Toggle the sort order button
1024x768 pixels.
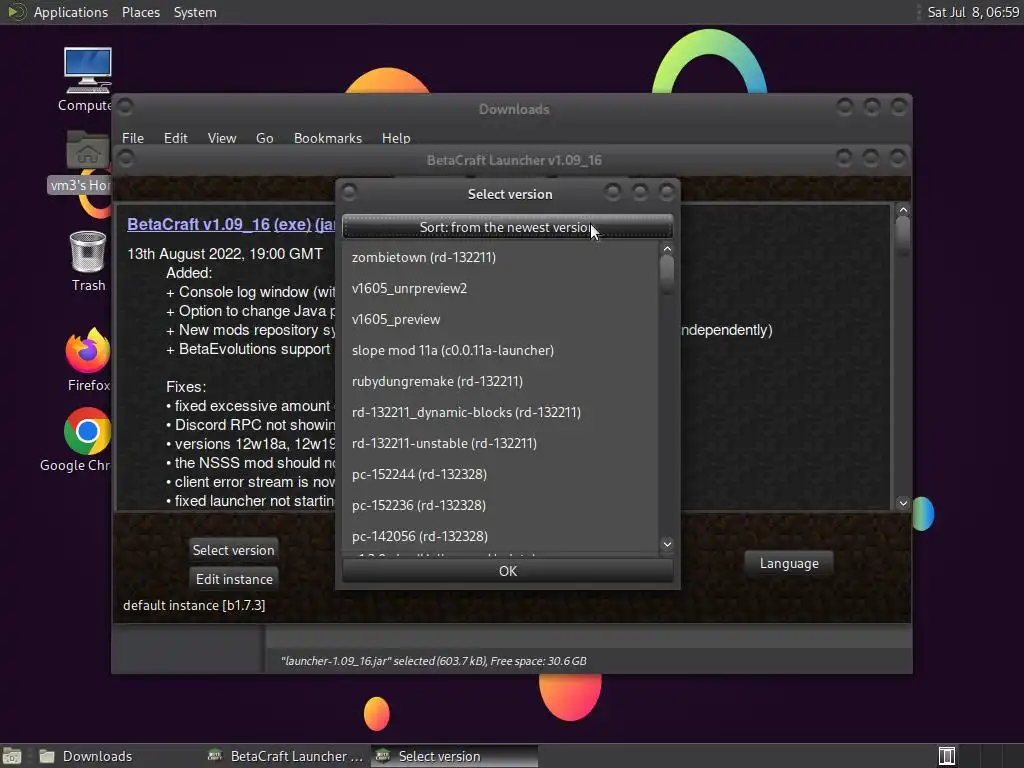pyautogui.click(x=507, y=227)
